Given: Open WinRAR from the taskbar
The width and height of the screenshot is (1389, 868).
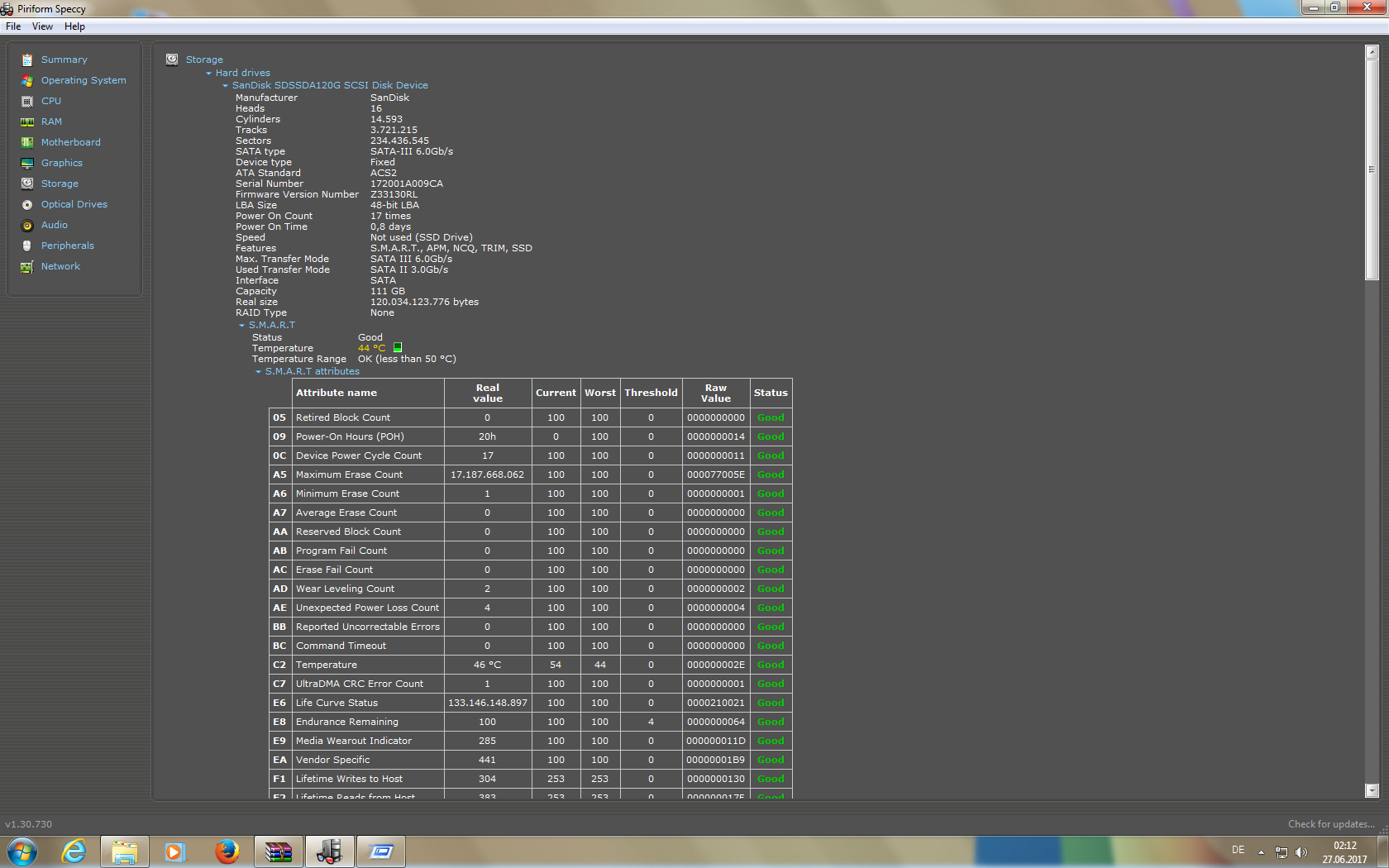Looking at the screenshot, I should (x=278, y=851).
